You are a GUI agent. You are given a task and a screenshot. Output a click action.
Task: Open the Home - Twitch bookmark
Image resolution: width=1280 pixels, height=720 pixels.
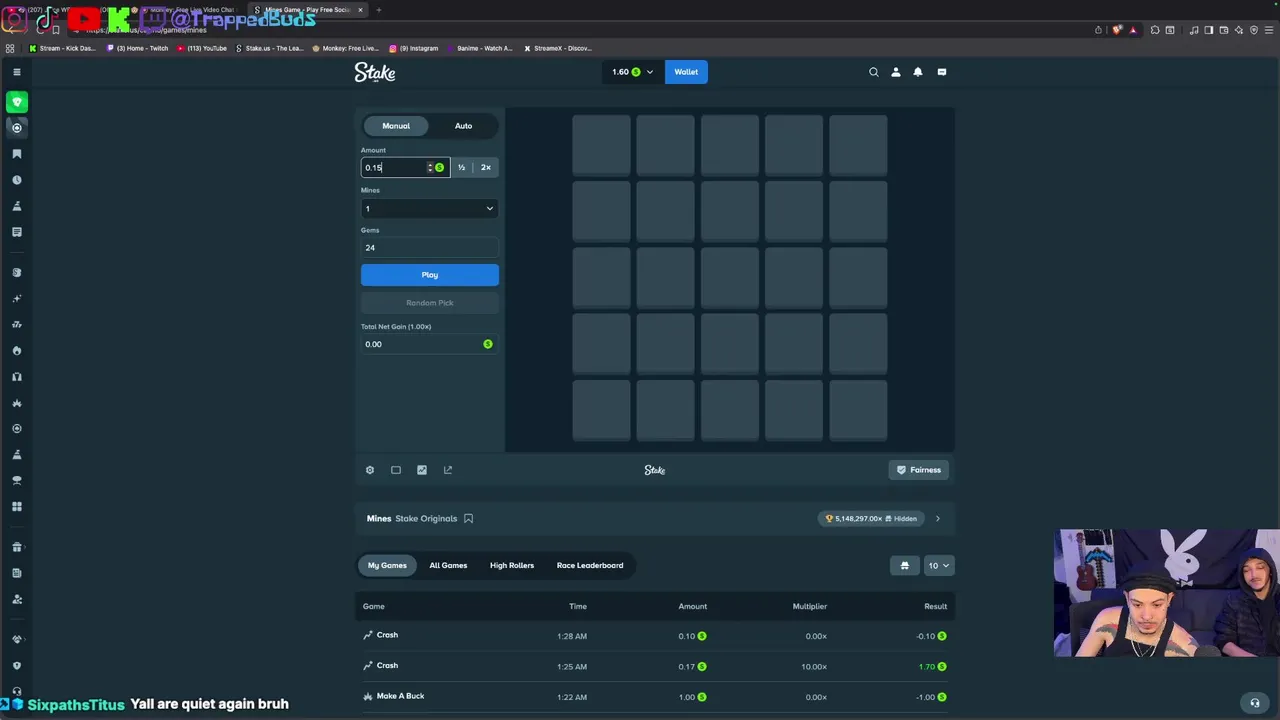(x=138, y=48)
